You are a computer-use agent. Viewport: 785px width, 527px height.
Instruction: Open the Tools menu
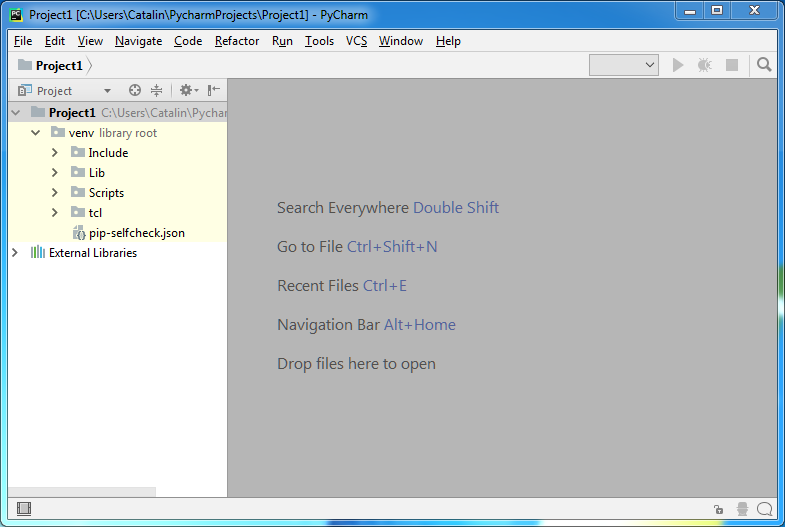coord(319,41)
